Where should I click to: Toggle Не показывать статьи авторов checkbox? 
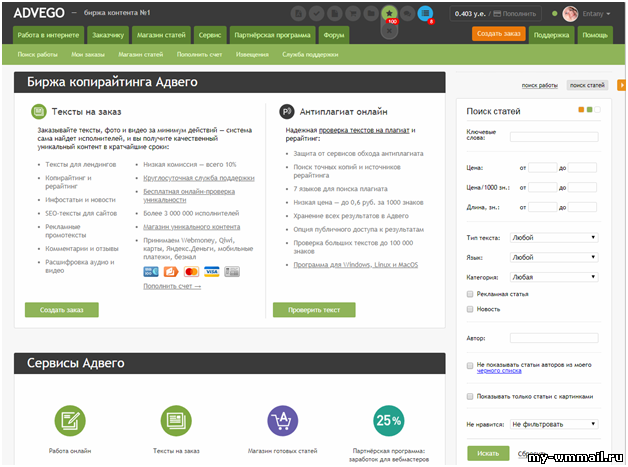(470, 365)
